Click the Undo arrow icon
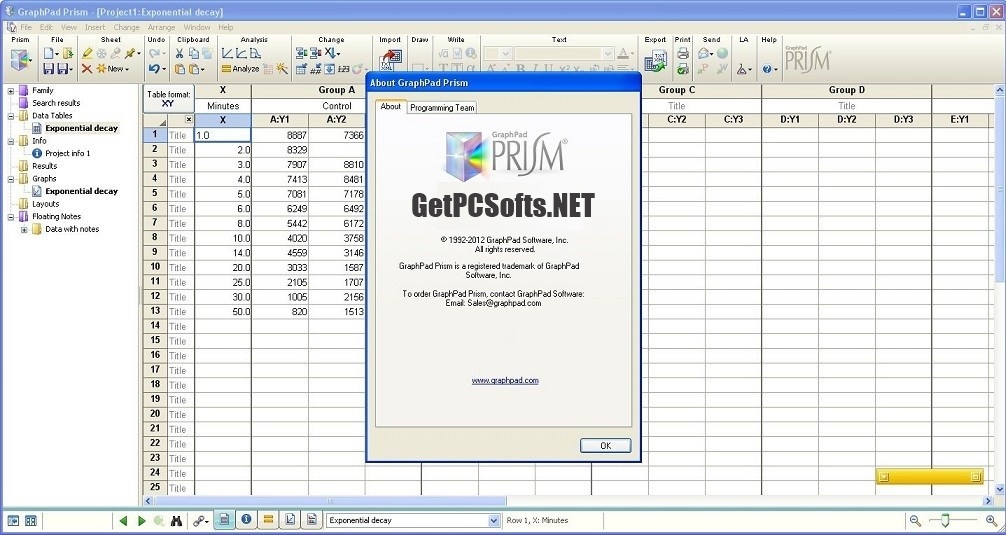The image size is (1006, 535). [154, 69]
